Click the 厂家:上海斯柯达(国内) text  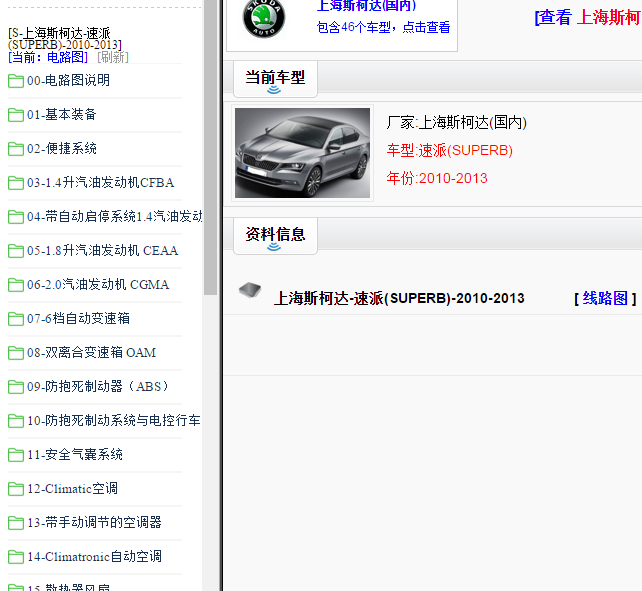click(x=457, y=122)
